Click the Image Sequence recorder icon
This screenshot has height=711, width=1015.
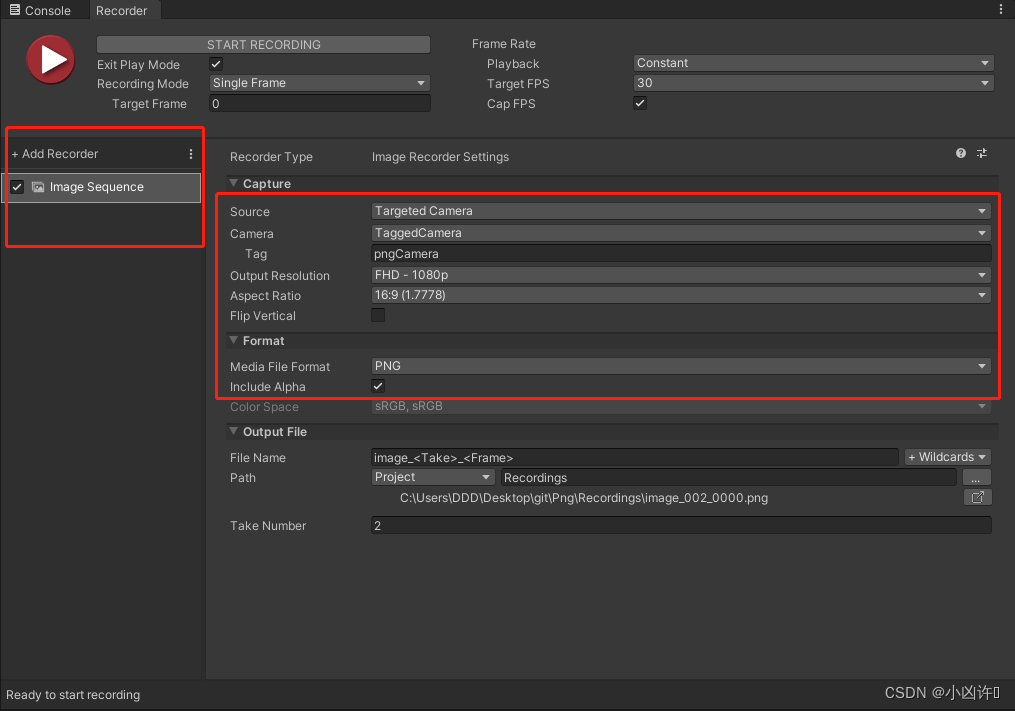38,187
